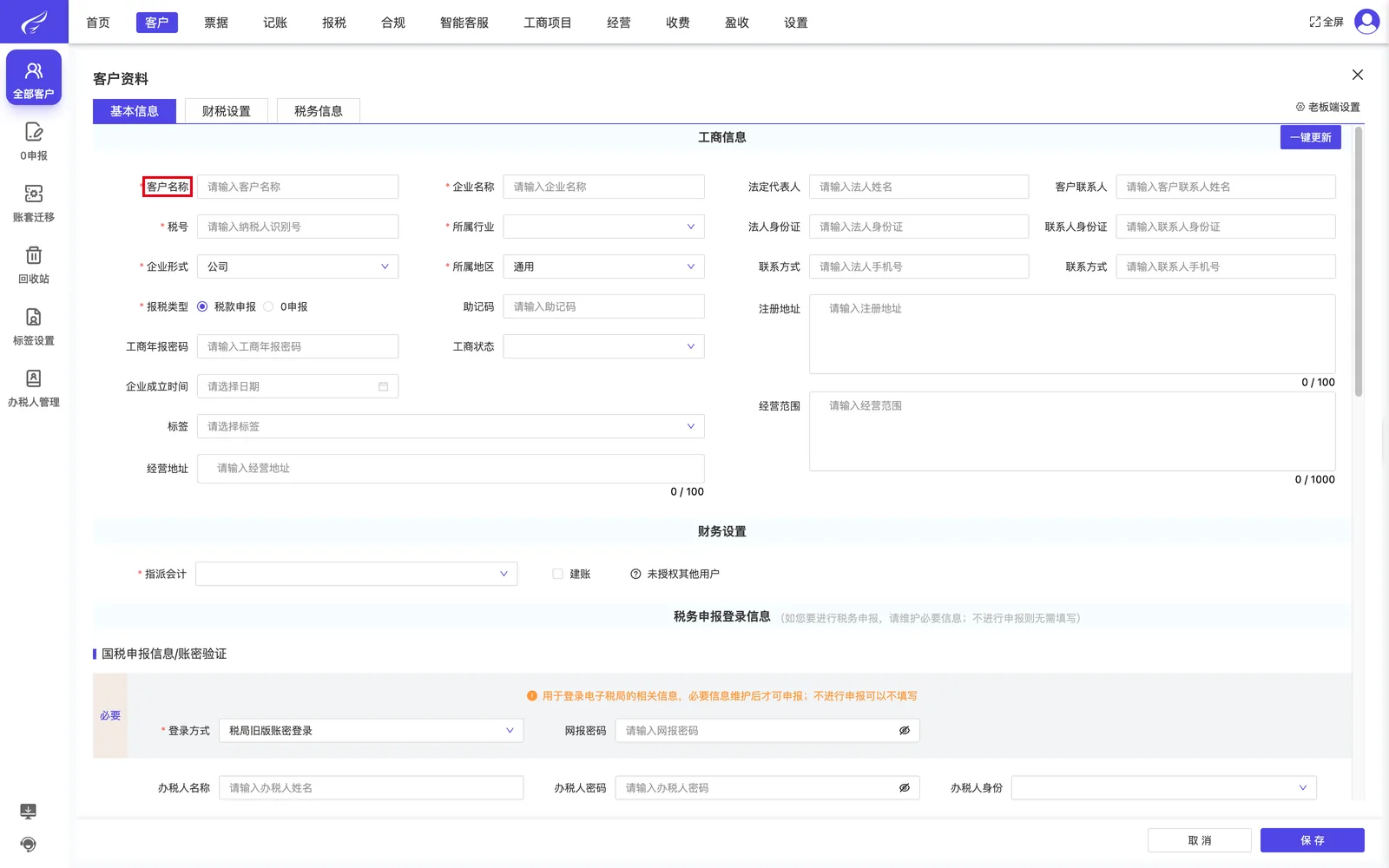Show the 网报密码 with the eye icon
The width and height of the screenshot is (1389, 868).
click(x=904, y=731)
